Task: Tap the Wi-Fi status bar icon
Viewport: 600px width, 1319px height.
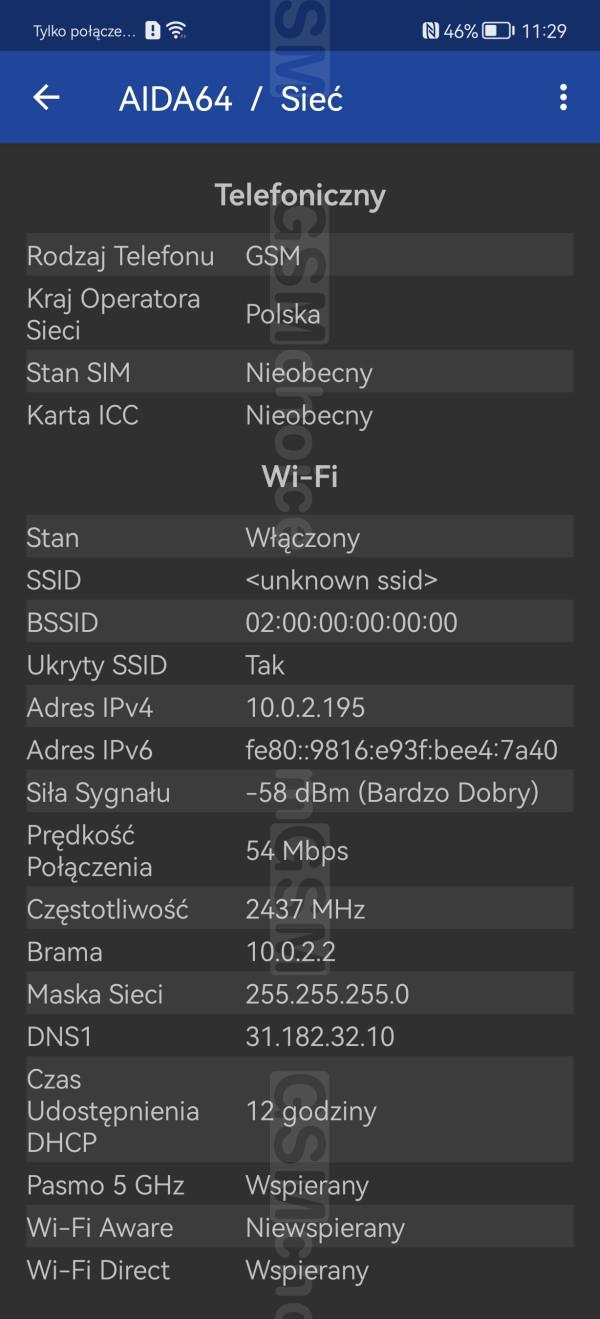Action: tap(177, 30)
